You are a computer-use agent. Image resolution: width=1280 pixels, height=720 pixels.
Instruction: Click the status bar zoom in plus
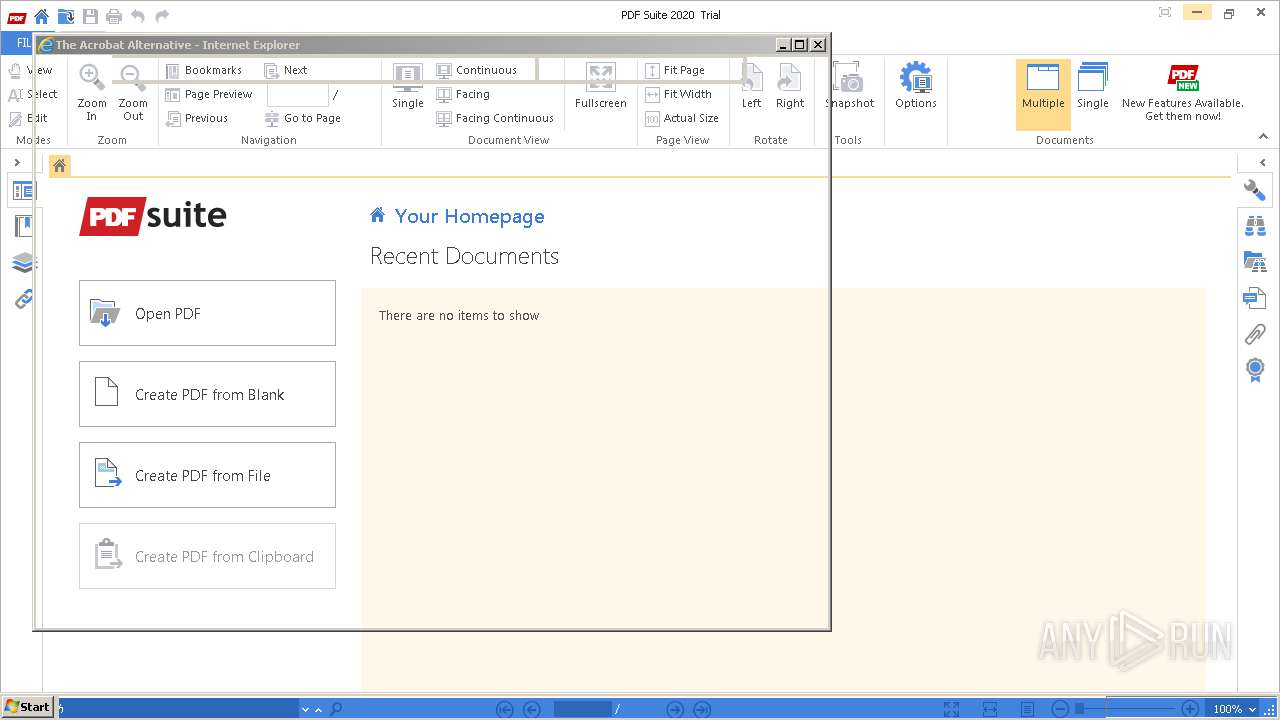[x=1190, y=709]
